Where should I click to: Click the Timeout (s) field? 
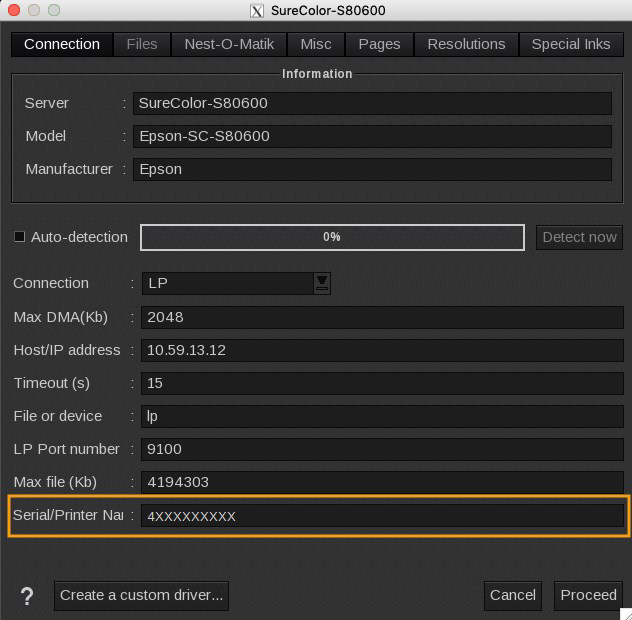click(381, 383)
